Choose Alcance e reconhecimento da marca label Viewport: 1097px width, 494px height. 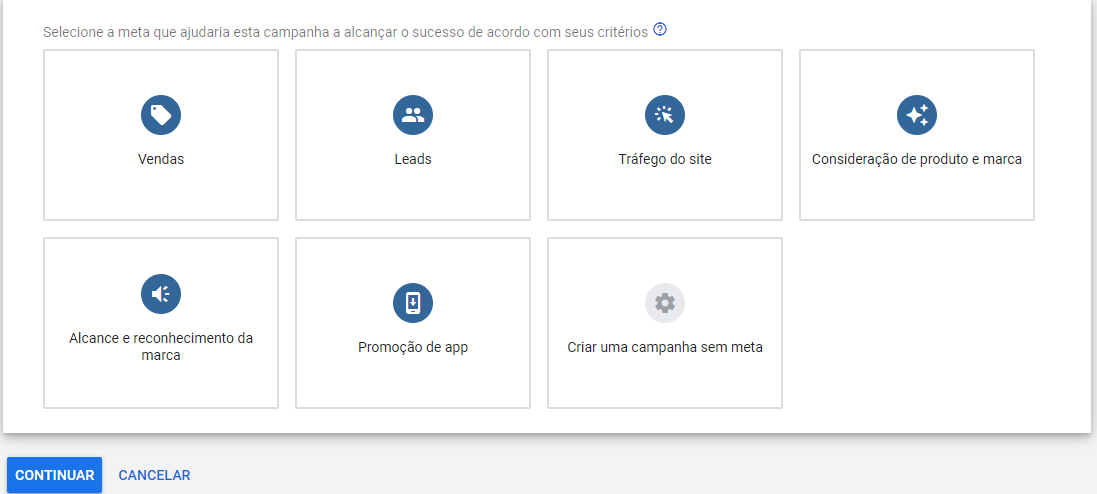click(x=161, y=346)
